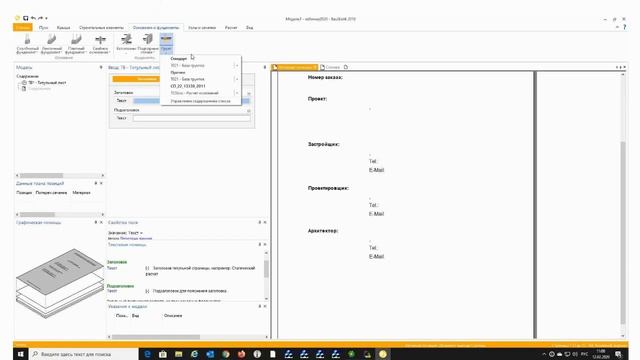The width and height of the screenshot is (640, 360).
Task: Expand 1021 База грунтов submenu under Стандарт
Action: pos(236,65)
